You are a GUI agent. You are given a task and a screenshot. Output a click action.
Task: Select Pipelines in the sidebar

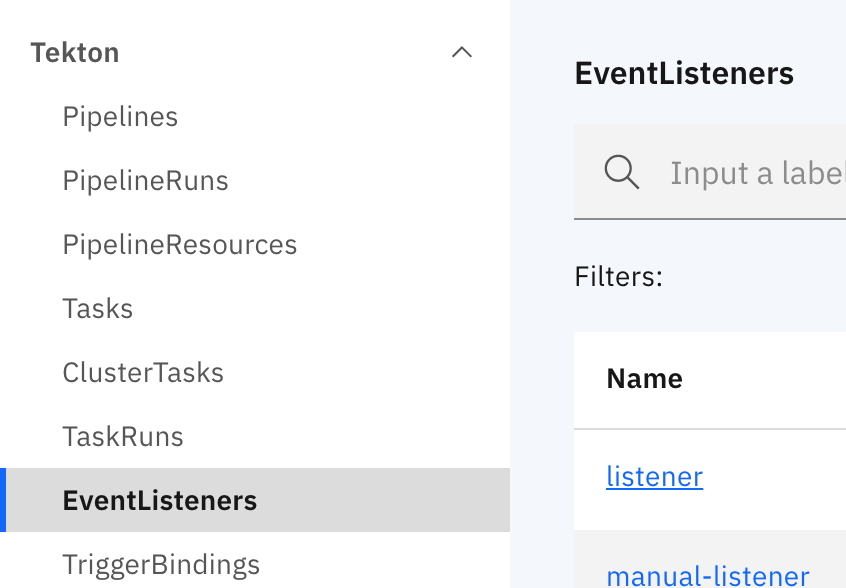(120, 116)
